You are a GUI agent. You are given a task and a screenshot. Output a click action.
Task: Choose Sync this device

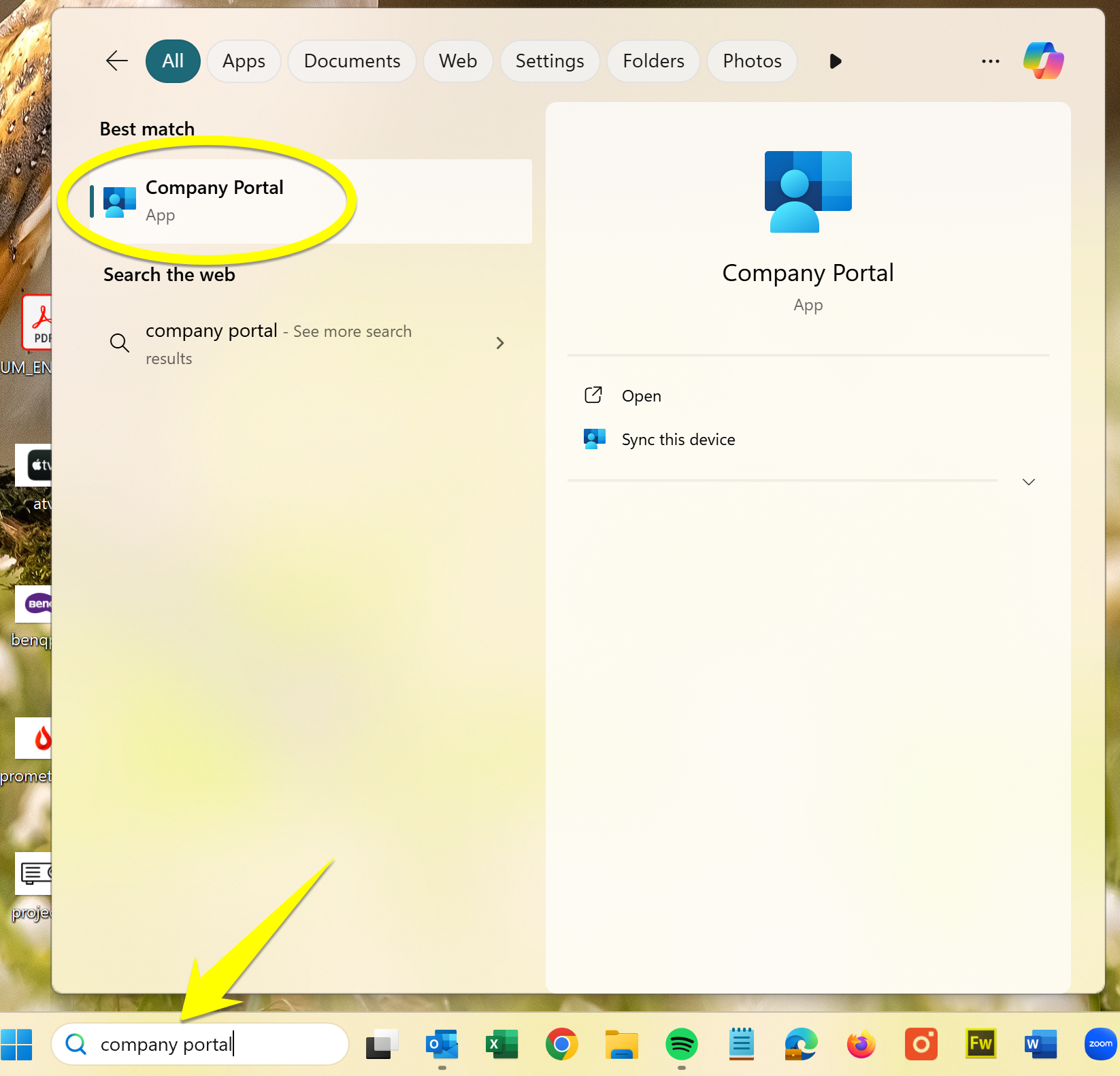(678, 440)
